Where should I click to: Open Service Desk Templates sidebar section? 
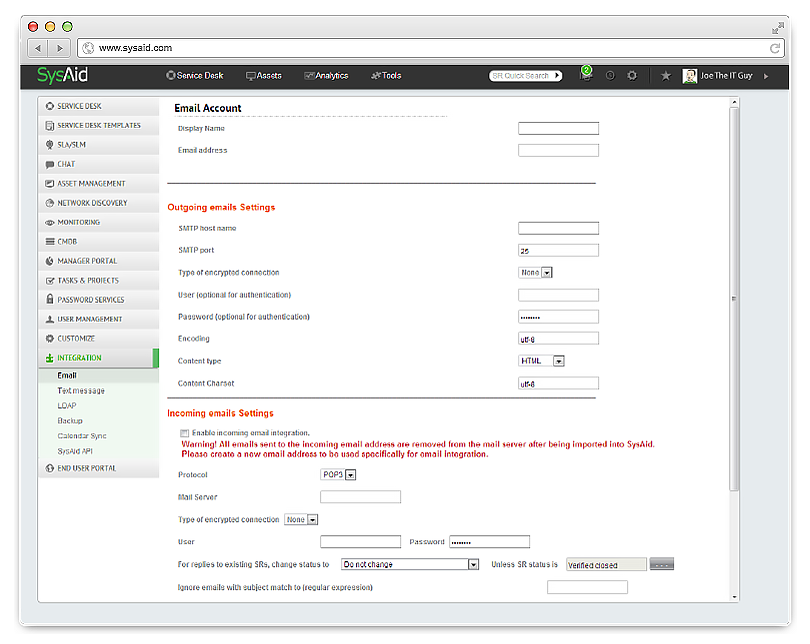click(99, 125)
